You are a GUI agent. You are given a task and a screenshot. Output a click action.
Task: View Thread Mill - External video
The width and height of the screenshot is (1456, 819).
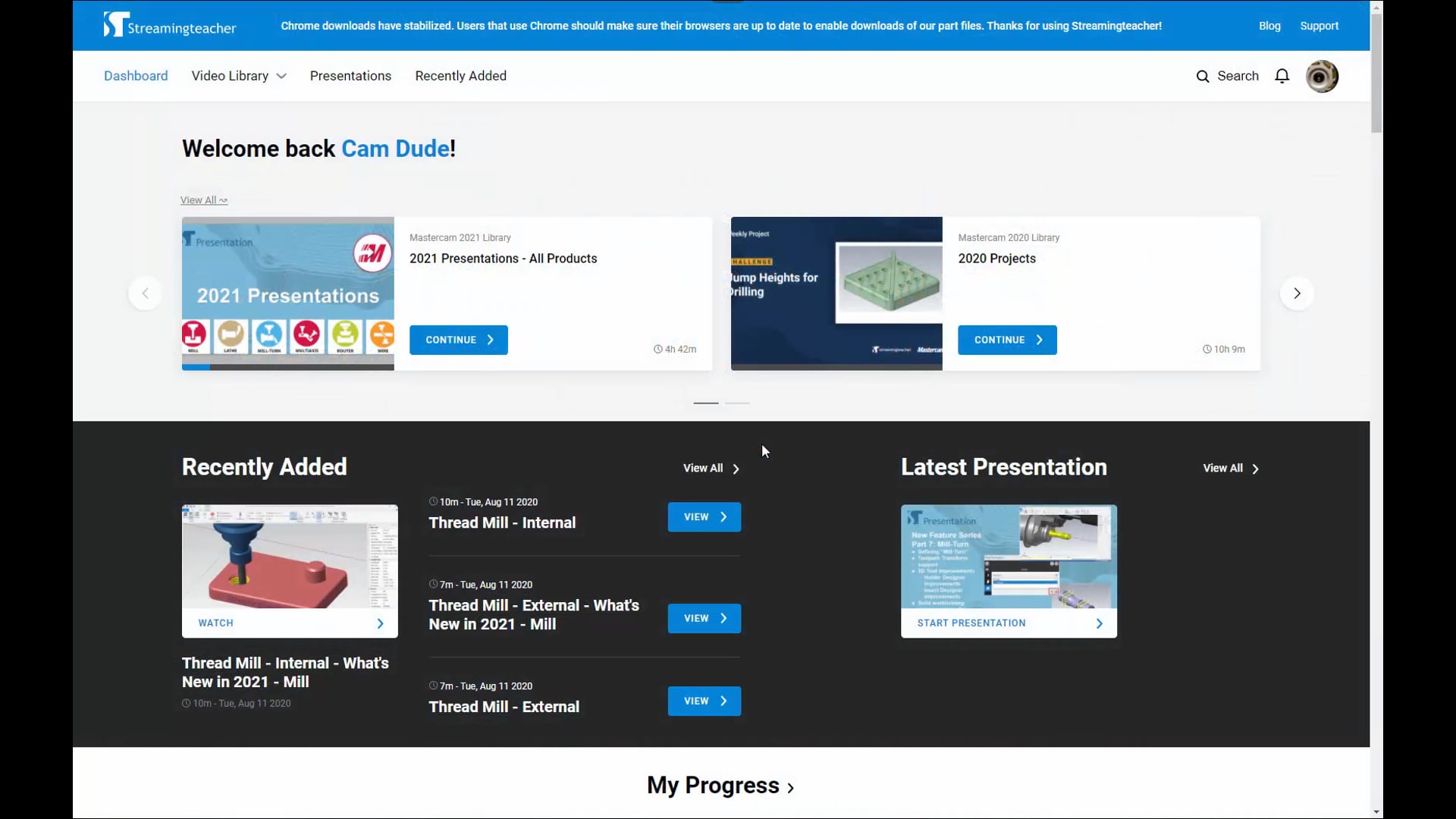[x=704, y=701]
